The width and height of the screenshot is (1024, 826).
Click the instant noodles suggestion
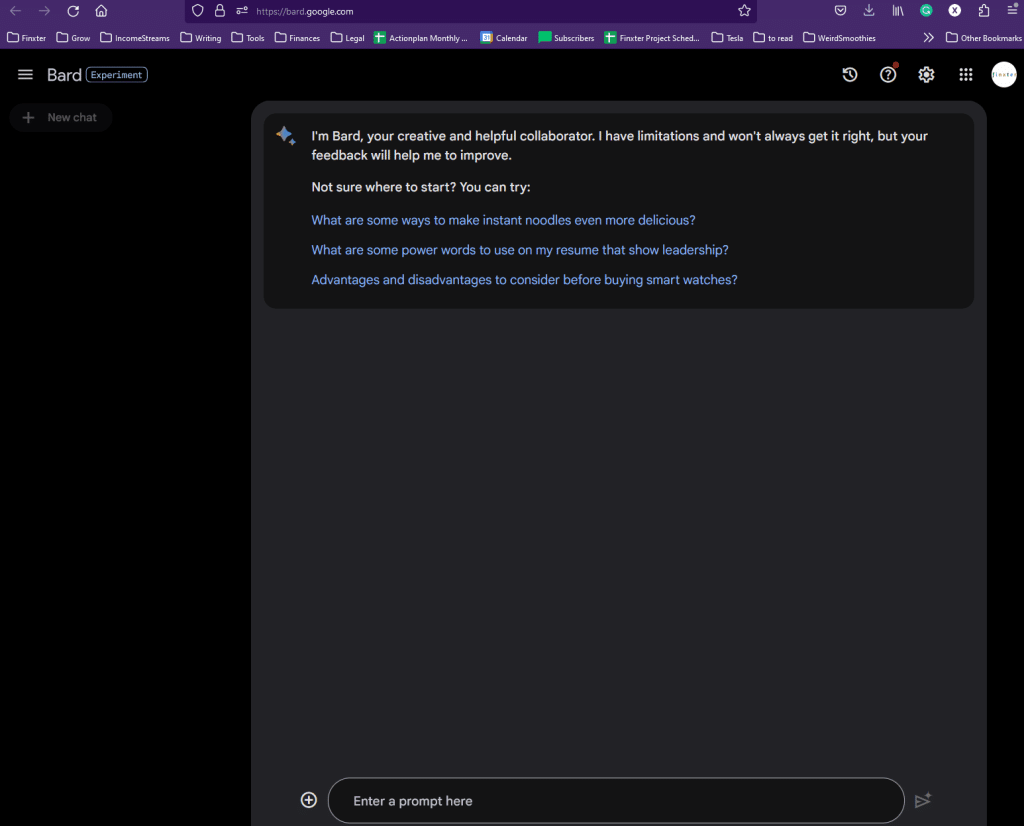[x=503, y=220]
